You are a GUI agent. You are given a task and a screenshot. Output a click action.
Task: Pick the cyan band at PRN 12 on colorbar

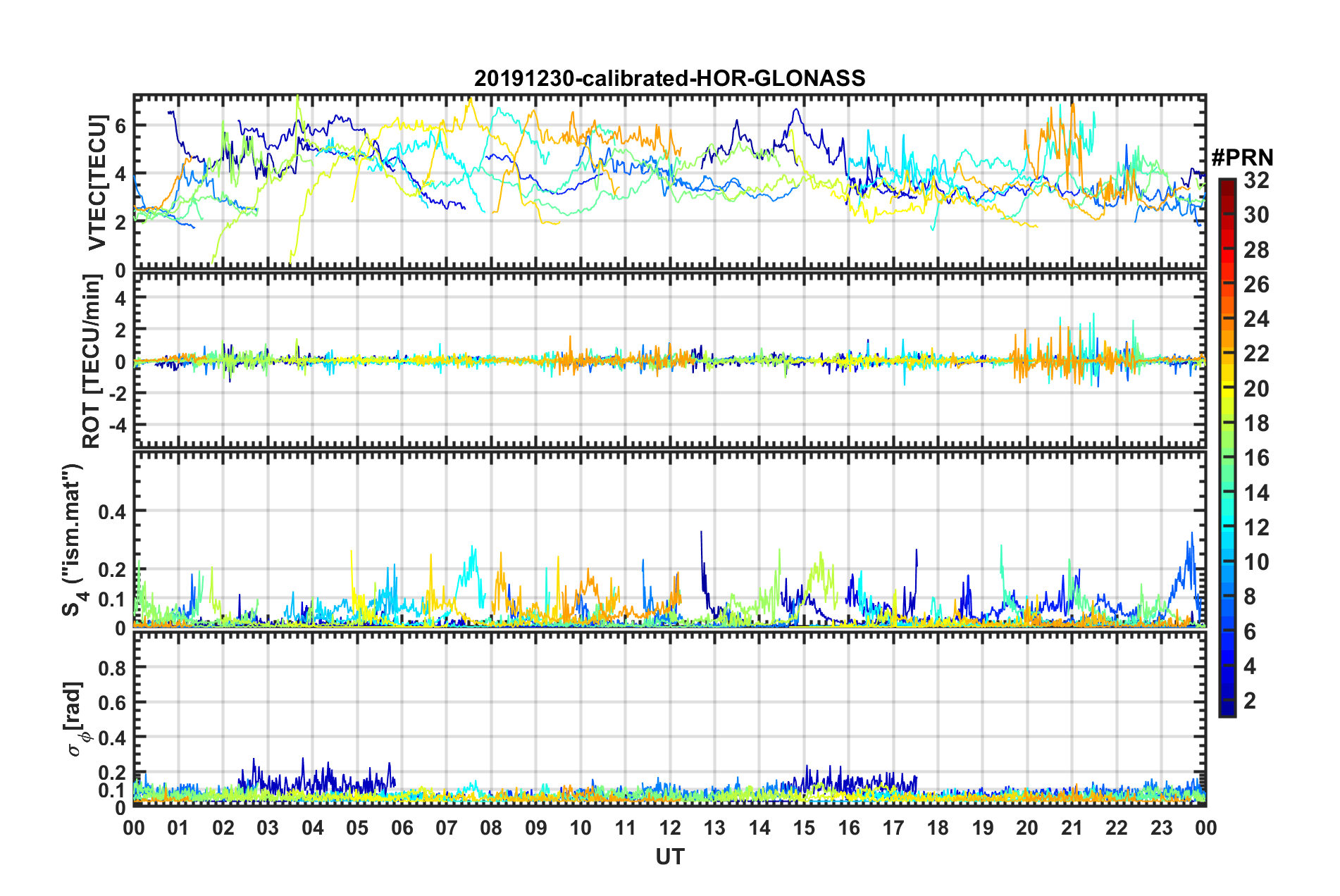(x=1227, y=527)
